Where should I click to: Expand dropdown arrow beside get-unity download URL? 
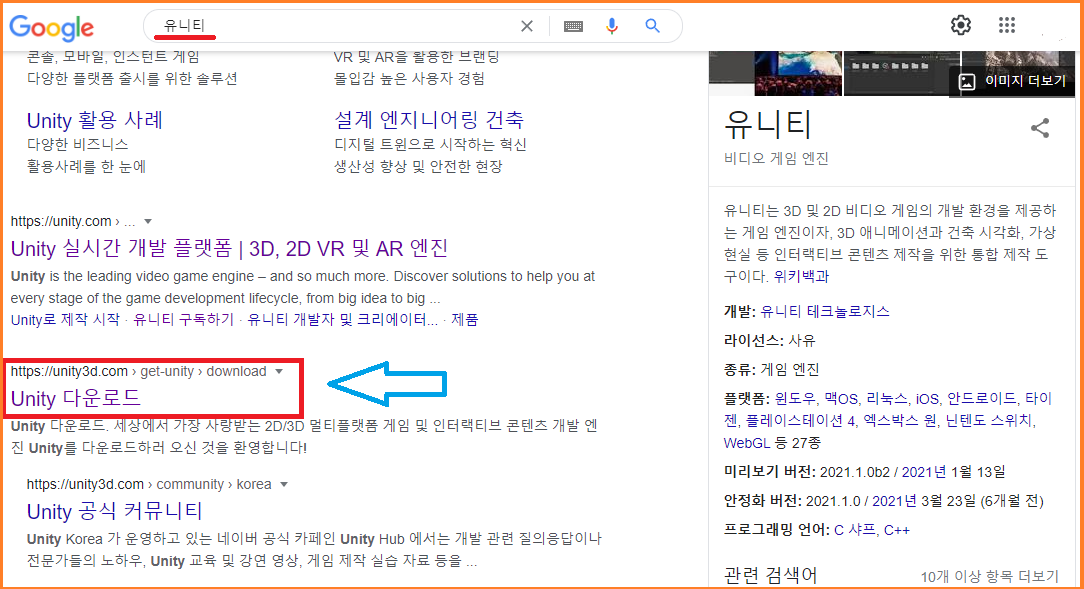point(279,371)
